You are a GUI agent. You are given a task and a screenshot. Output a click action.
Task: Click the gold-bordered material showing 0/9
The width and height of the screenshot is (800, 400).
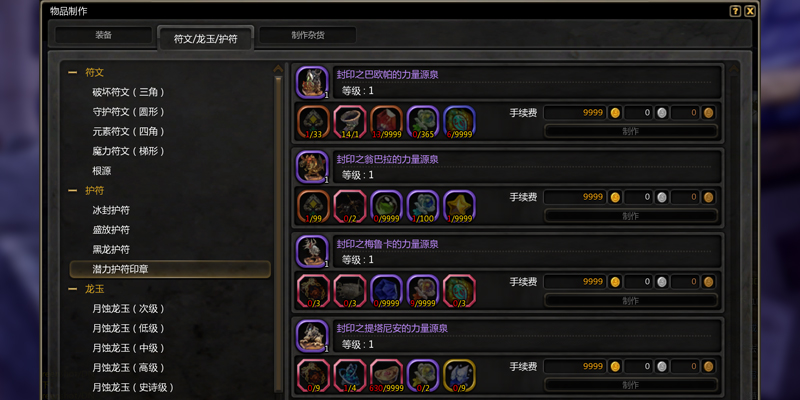click(459, 376)
